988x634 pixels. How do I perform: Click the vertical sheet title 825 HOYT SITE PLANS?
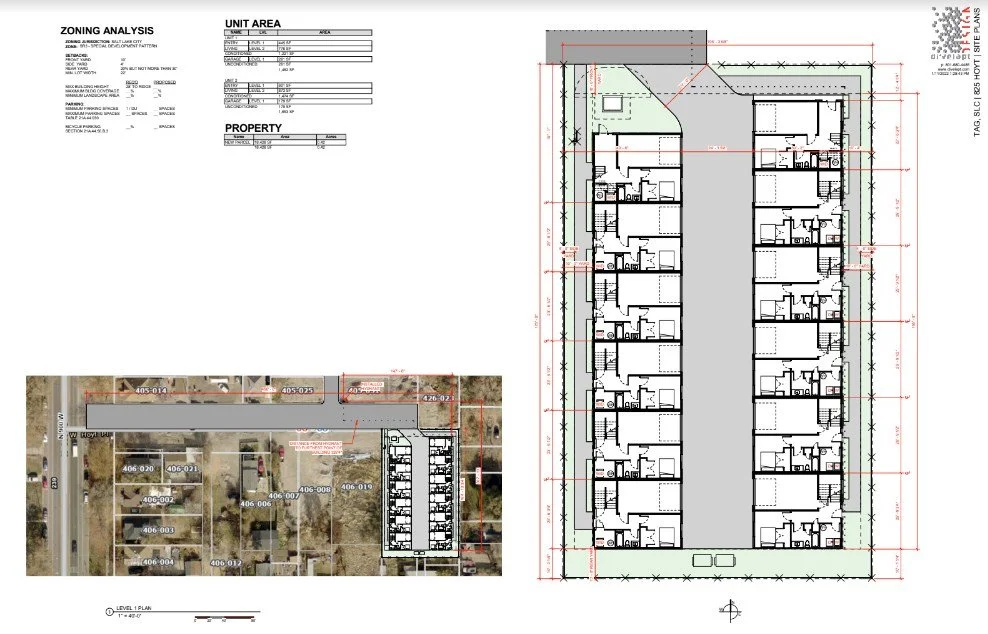point(977,72)
